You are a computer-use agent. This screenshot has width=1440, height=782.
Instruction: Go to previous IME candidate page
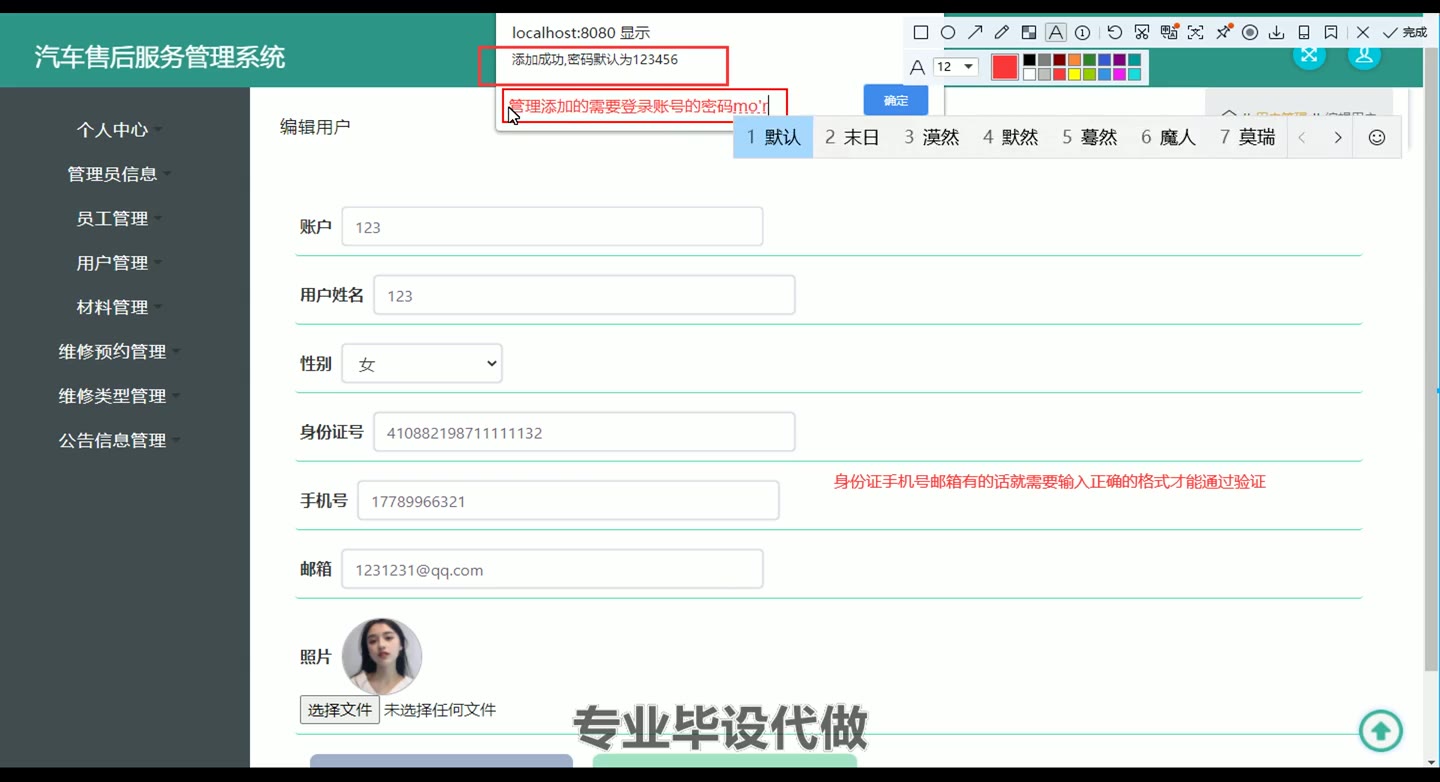(1302, 137)
